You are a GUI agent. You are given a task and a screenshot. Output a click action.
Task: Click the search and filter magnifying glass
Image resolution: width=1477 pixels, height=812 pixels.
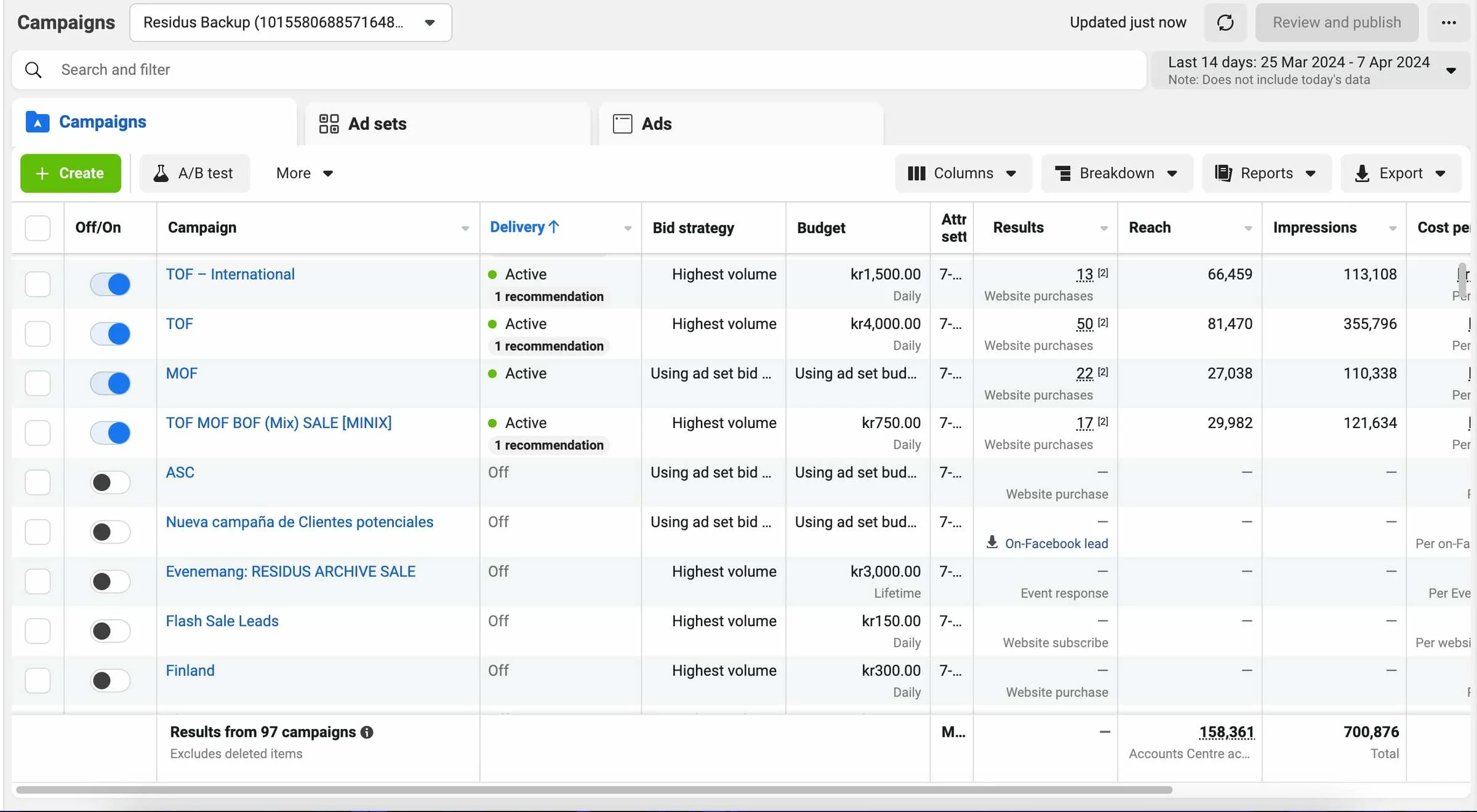[x=33, y=70]
